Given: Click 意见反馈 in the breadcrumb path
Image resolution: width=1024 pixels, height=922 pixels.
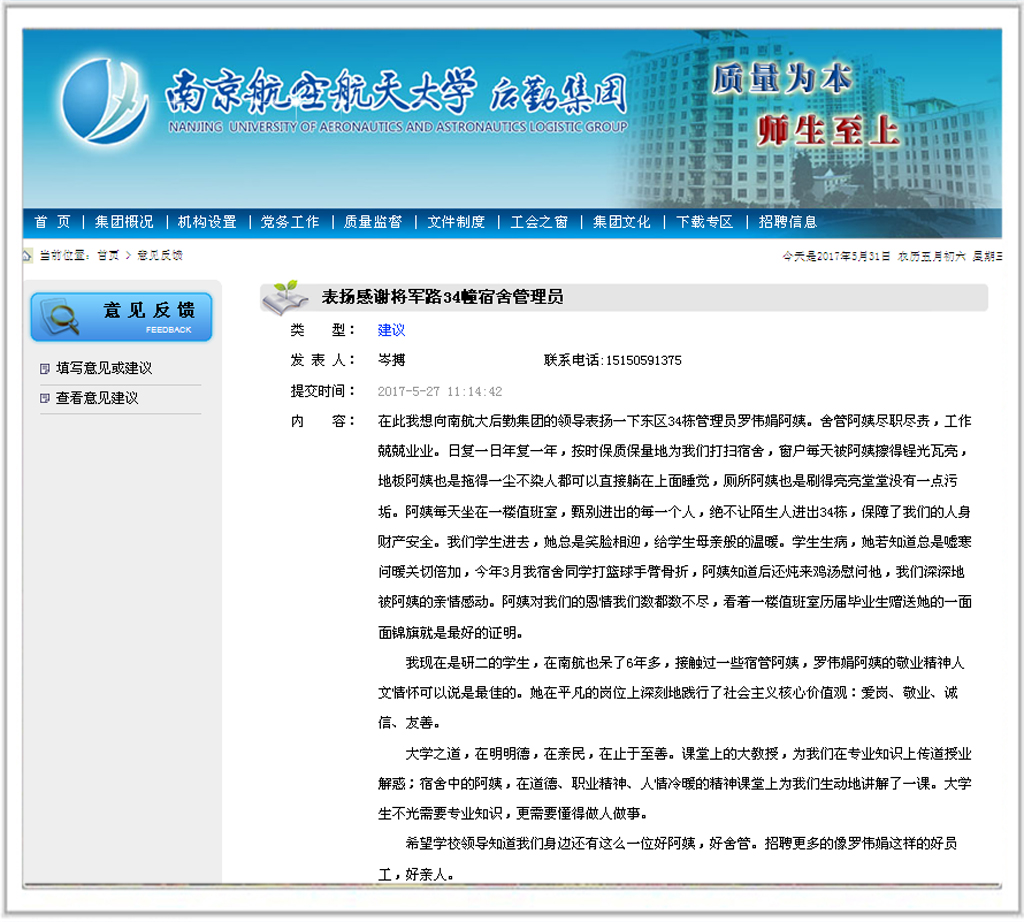Looking at the screenshot, I should pyautogui.click(x=160, y=255).
